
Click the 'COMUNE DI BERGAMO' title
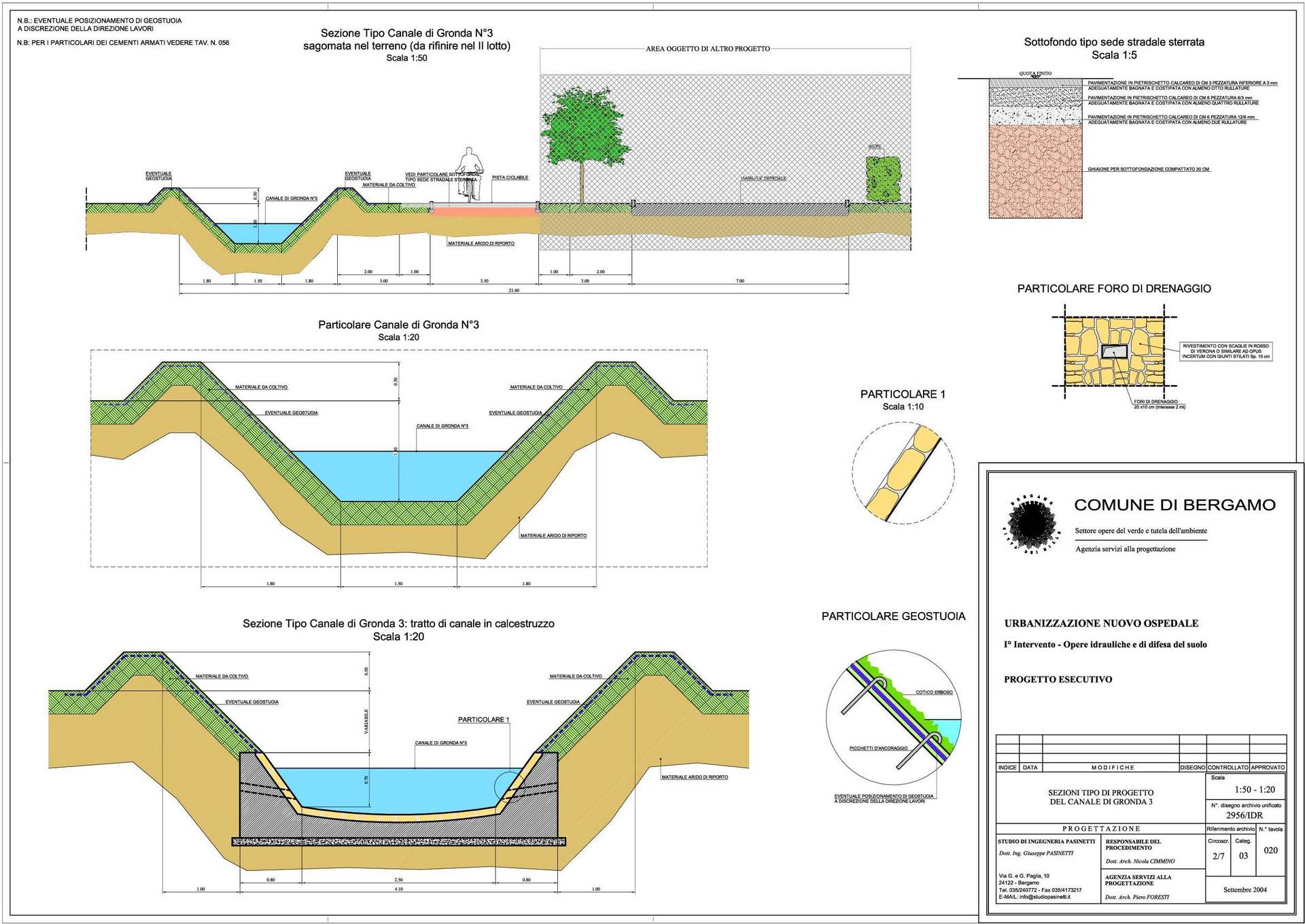(x=1174, y=505)
